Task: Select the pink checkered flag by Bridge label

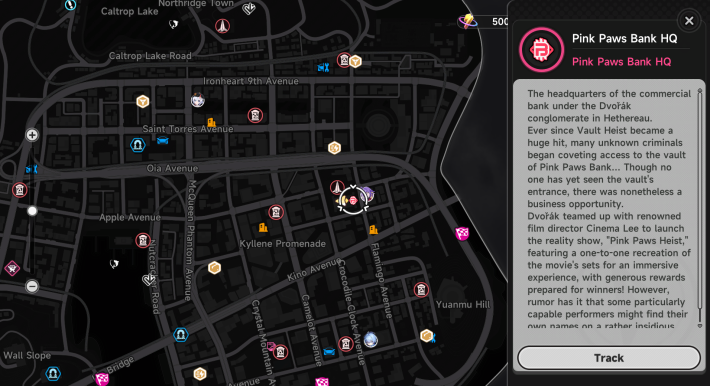Action: point(101,379)
